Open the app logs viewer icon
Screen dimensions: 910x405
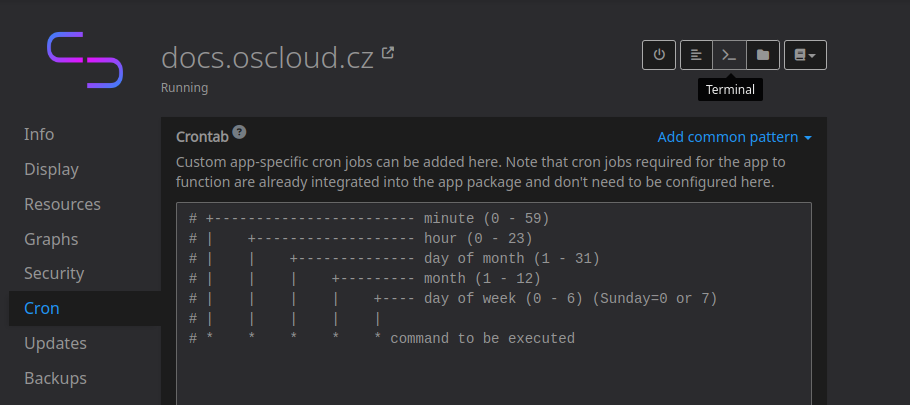[x=696, y=55]
